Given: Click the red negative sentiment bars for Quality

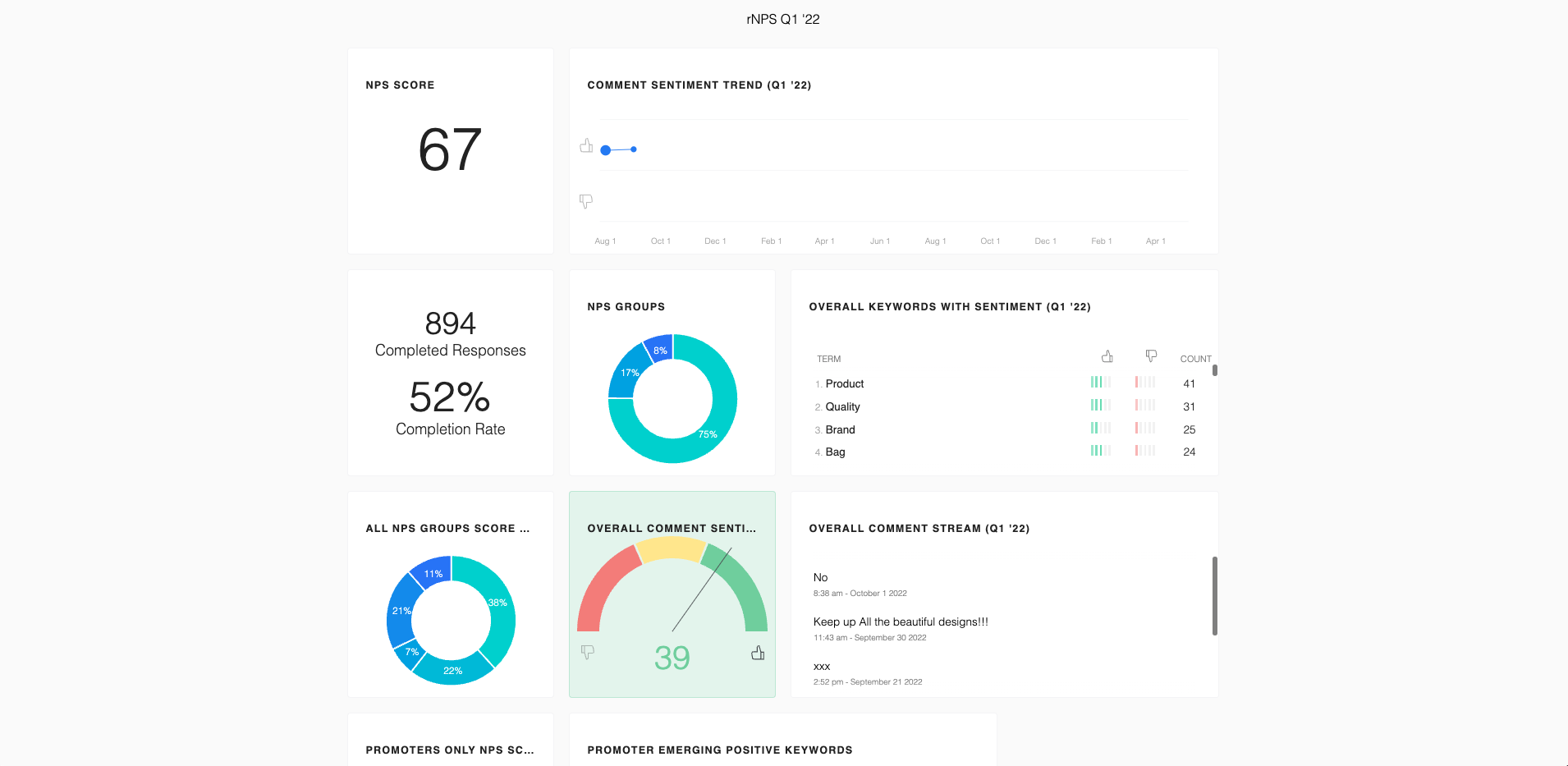Looking at the screenshot, I should (x=1144, y=405).
